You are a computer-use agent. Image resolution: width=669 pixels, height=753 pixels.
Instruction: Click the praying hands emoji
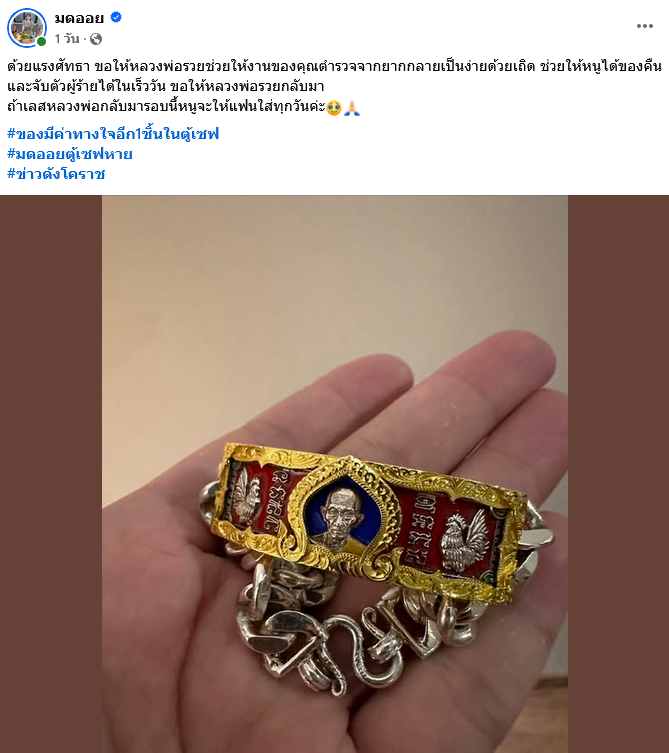coord(352,108)
